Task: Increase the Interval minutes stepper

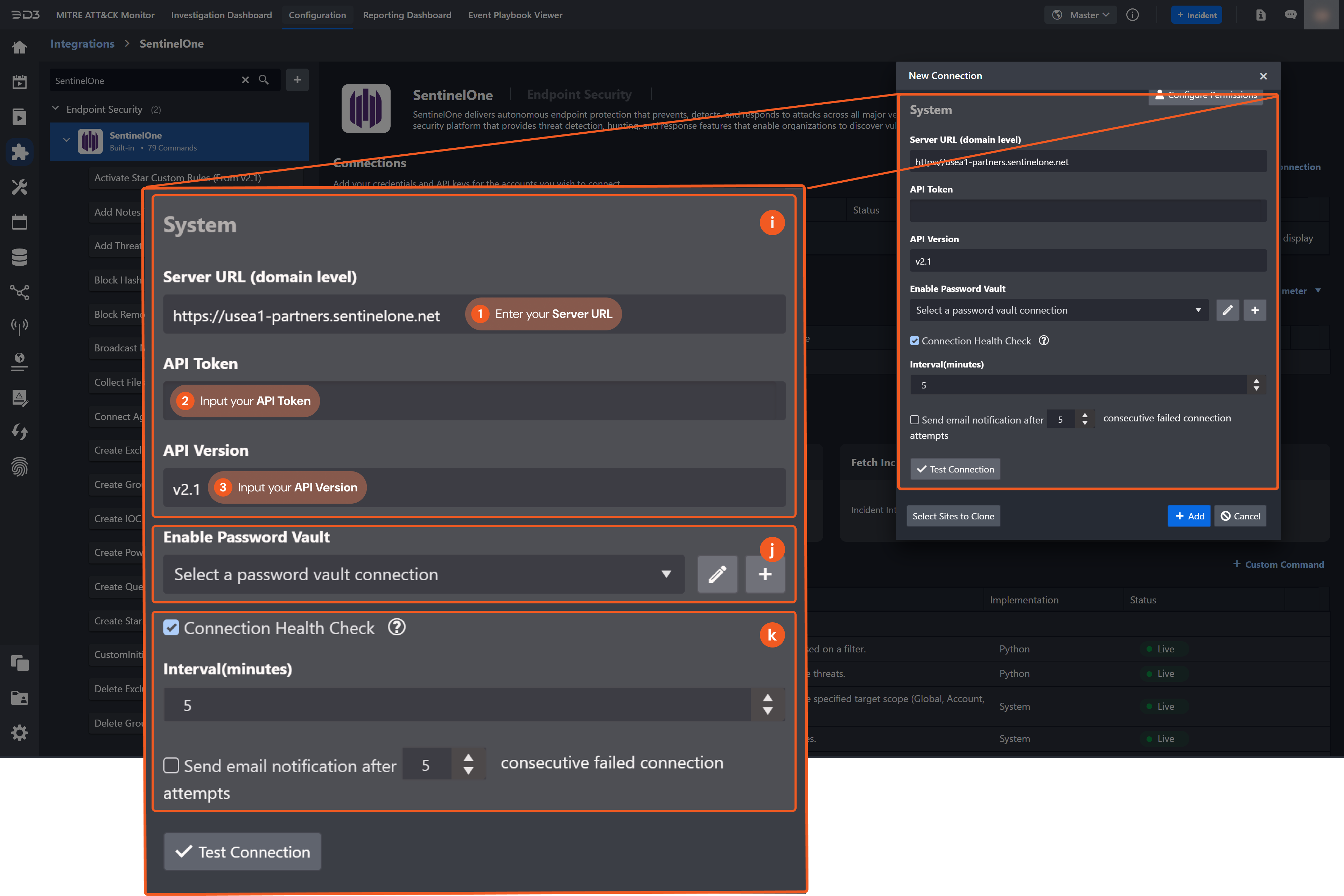Action: coord(1256,380)
